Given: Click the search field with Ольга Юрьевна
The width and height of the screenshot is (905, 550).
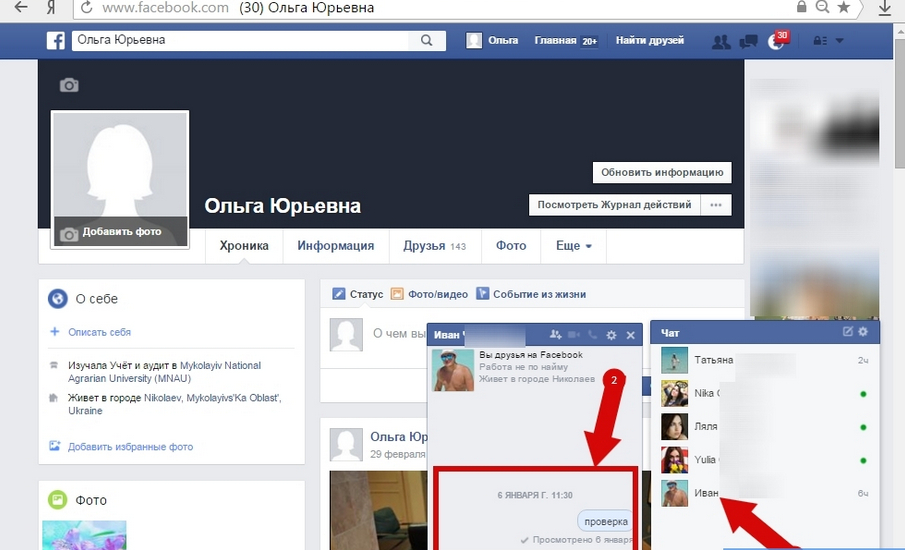Looking at the screenshot, I should click(240, 40).
